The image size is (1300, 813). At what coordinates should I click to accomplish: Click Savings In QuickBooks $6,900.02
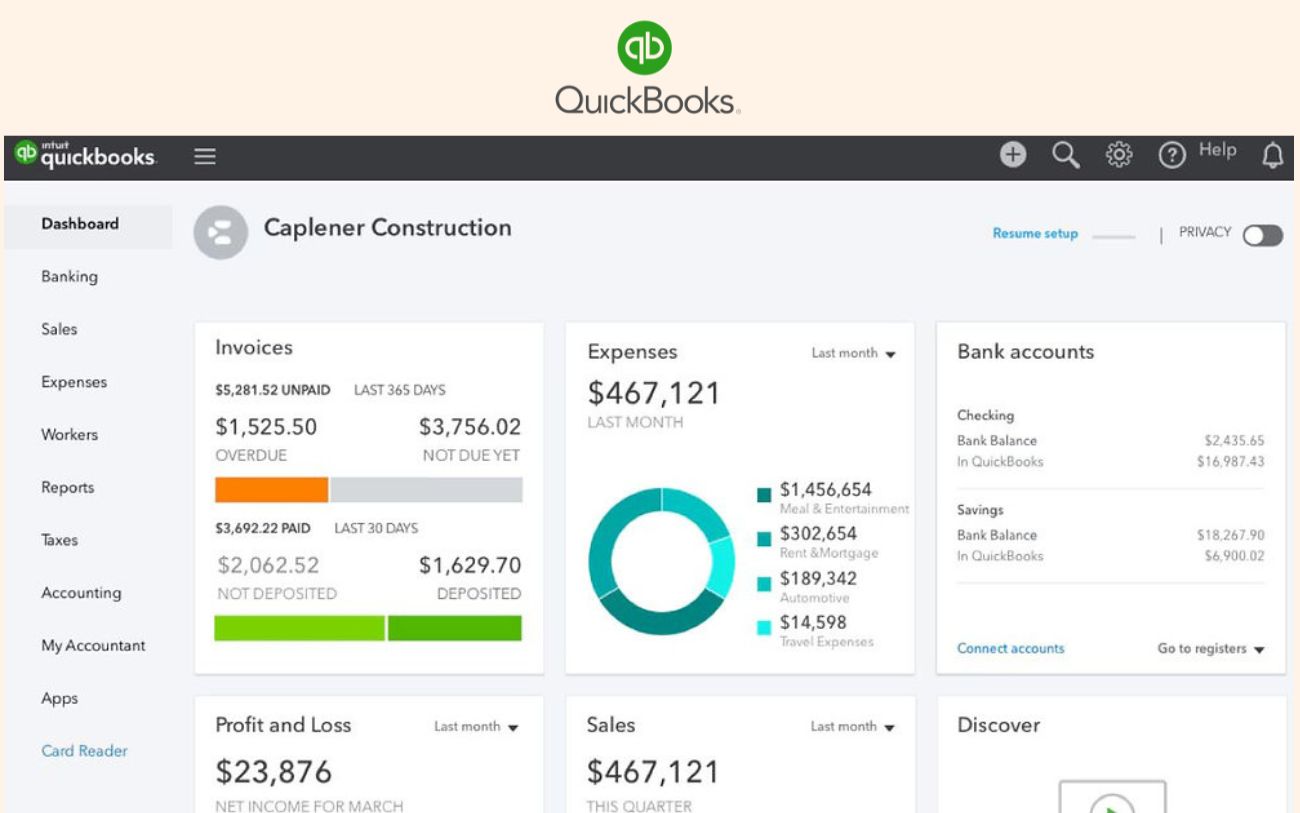point(1234,556)
